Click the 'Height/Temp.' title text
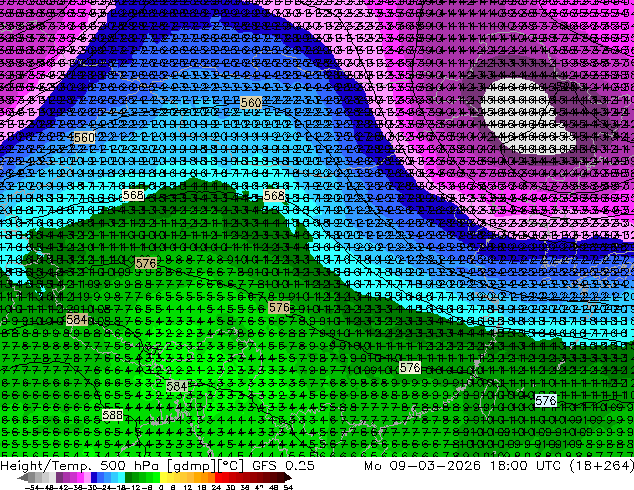 tap(46, 465)
